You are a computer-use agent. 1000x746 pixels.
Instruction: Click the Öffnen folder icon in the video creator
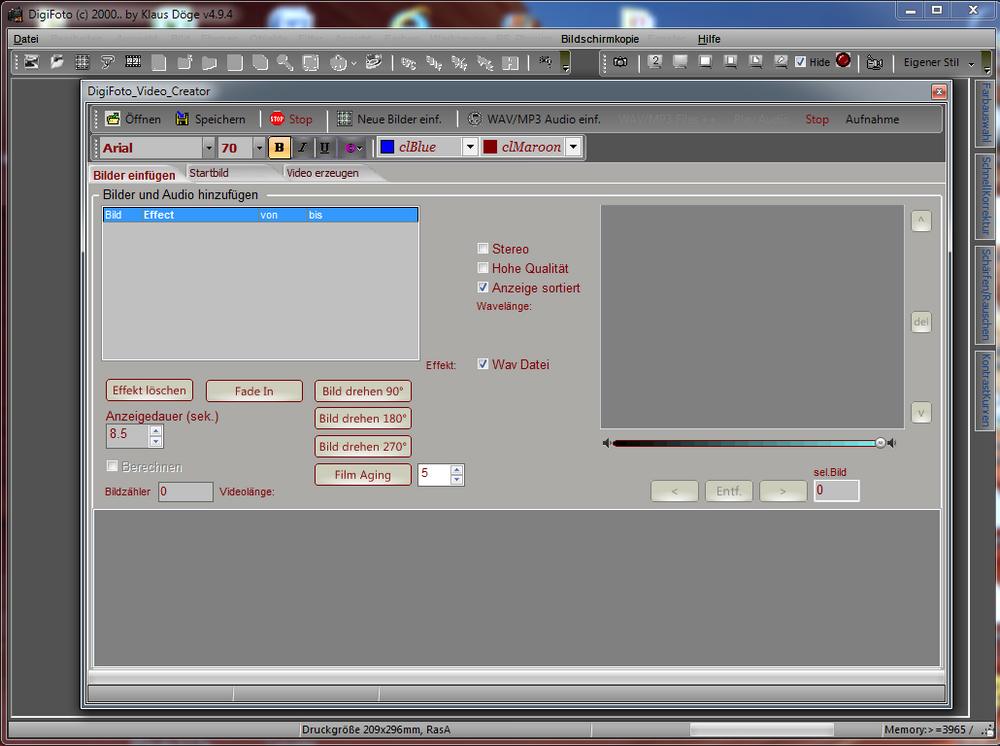113,119
